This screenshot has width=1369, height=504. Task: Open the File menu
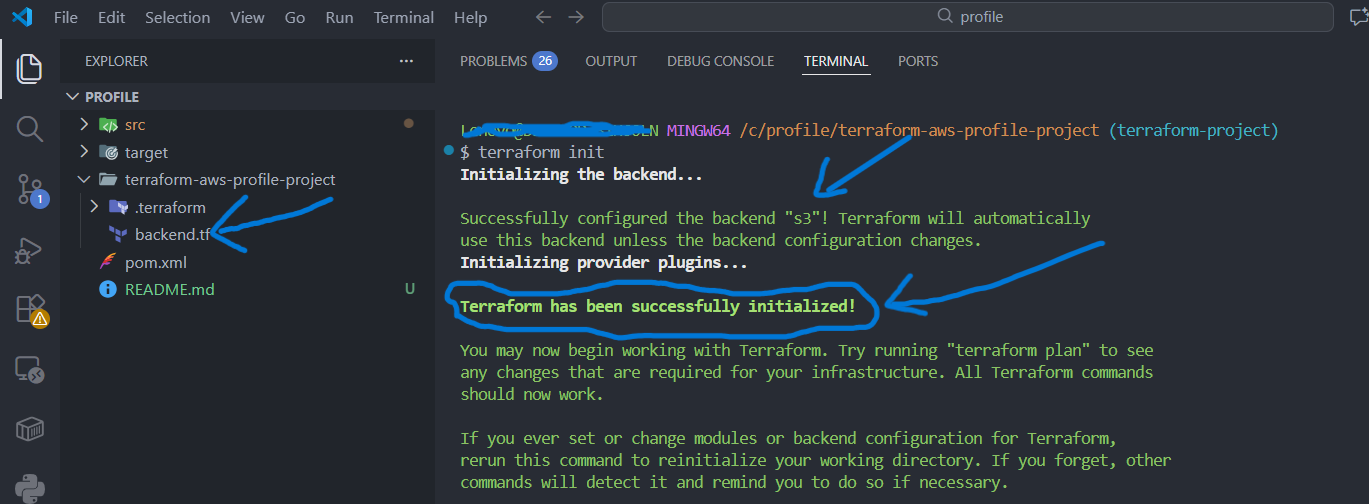pos(65,17)
